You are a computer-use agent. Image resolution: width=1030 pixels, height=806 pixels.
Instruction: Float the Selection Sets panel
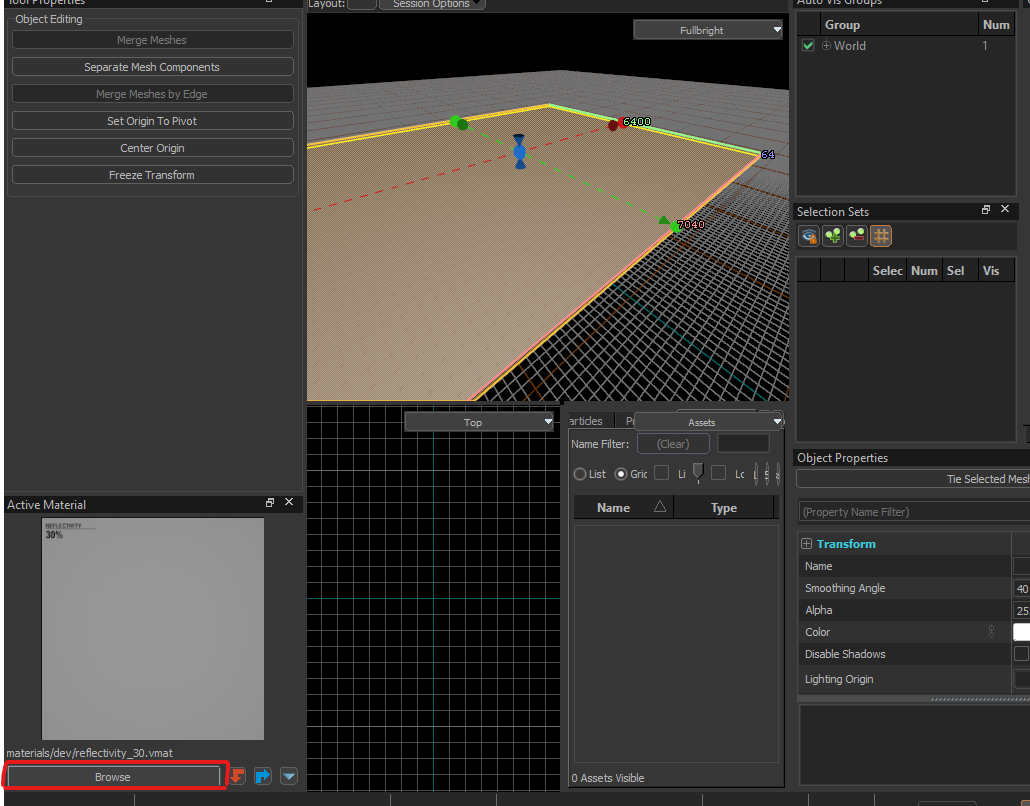(x=985, y=210)
